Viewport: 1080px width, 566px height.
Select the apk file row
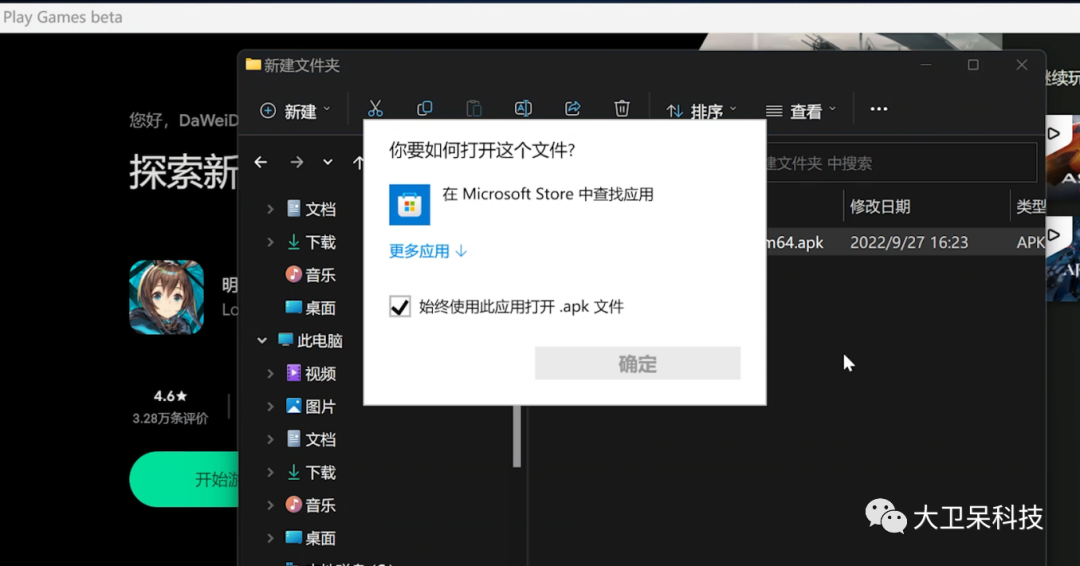(x=905, y=242)
